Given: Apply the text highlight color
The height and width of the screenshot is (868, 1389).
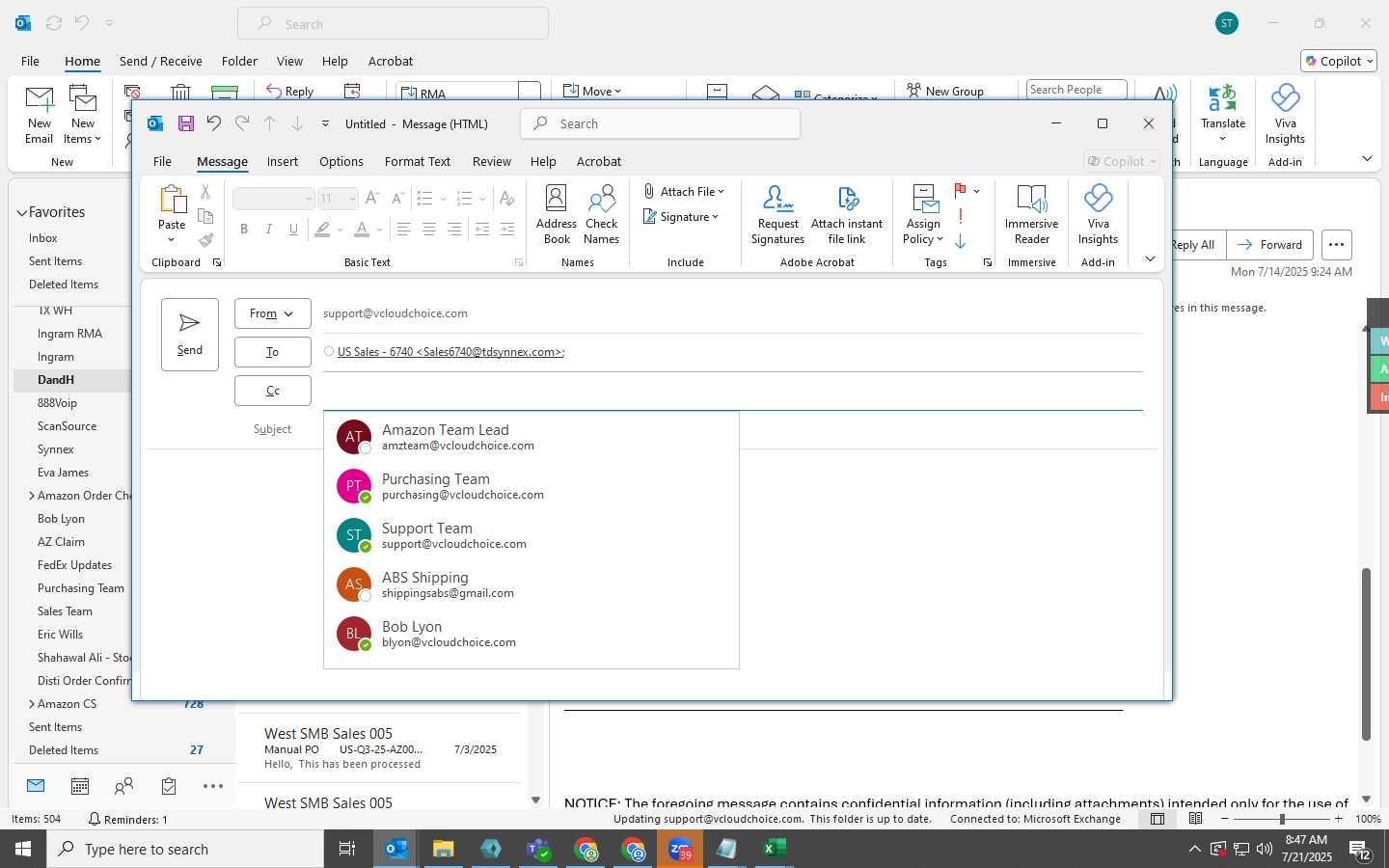Looking at the screenshot, I should [x=322, y=230].
